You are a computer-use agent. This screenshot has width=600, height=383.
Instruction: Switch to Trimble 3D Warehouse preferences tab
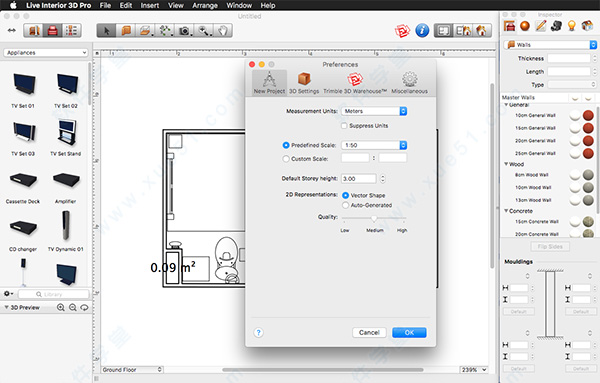355,83
